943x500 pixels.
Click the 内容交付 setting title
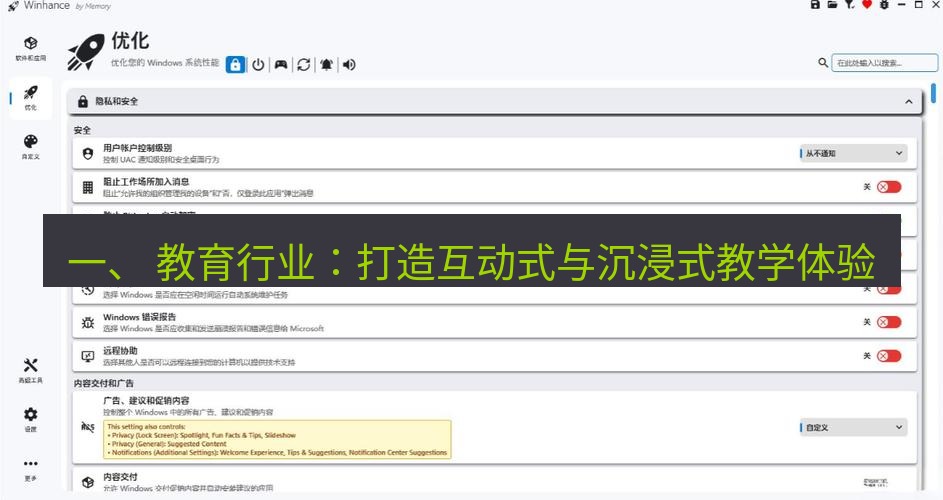pos(120,477)
